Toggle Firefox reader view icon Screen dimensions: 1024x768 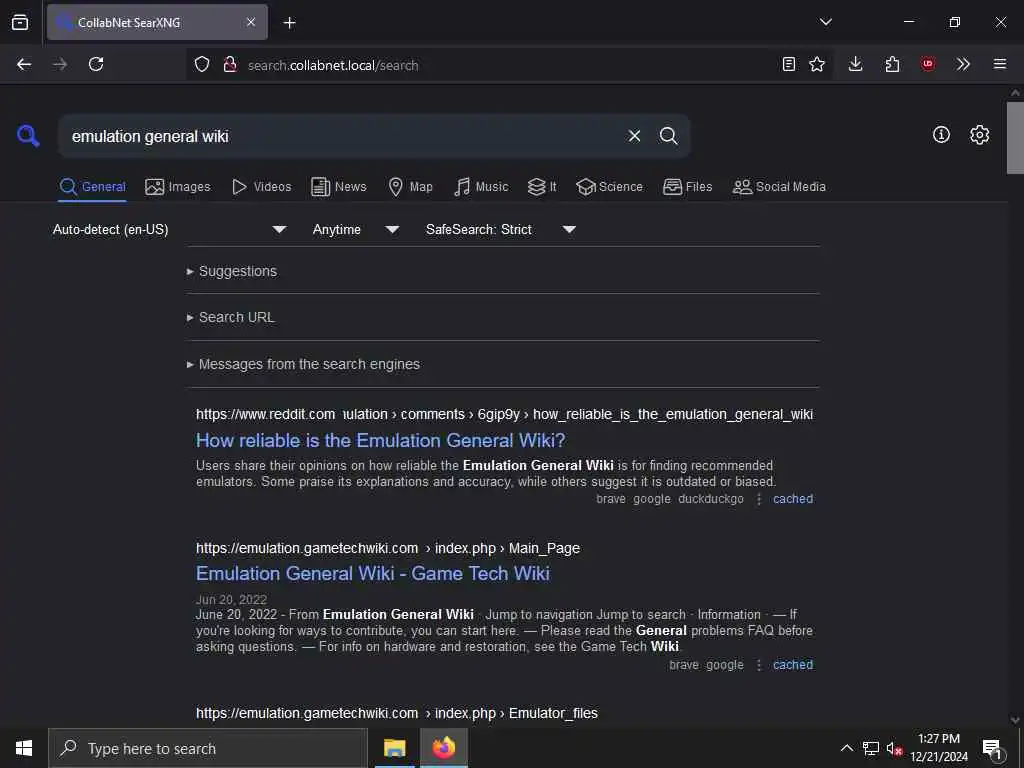click(788, 64)
